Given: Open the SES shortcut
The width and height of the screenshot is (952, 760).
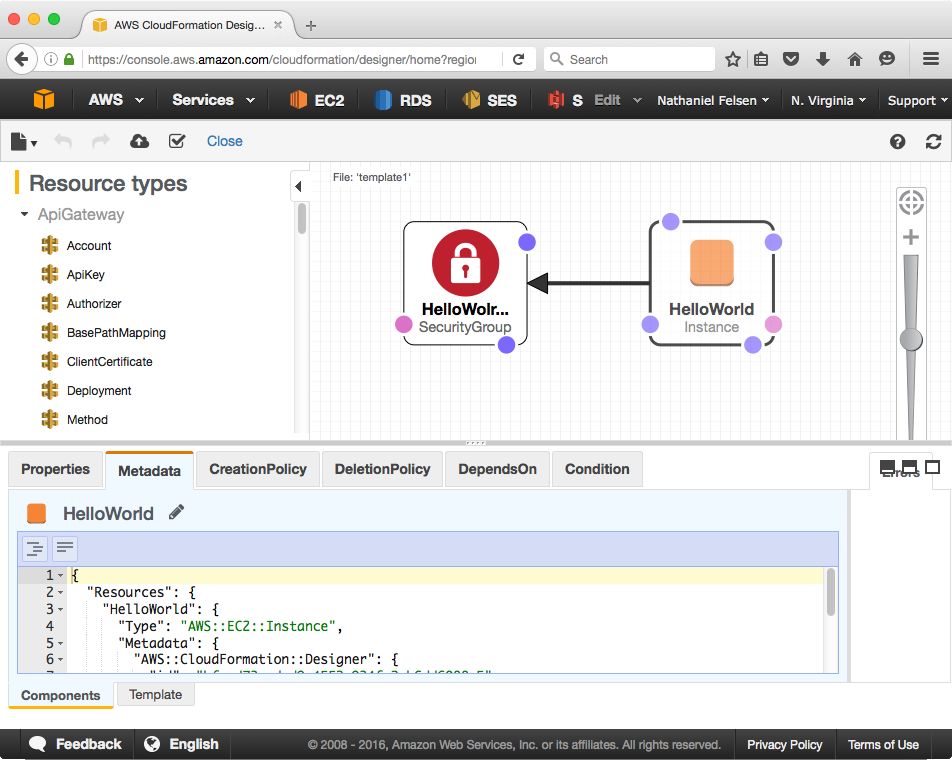Looking at the screenshot, I should (489, 100).
